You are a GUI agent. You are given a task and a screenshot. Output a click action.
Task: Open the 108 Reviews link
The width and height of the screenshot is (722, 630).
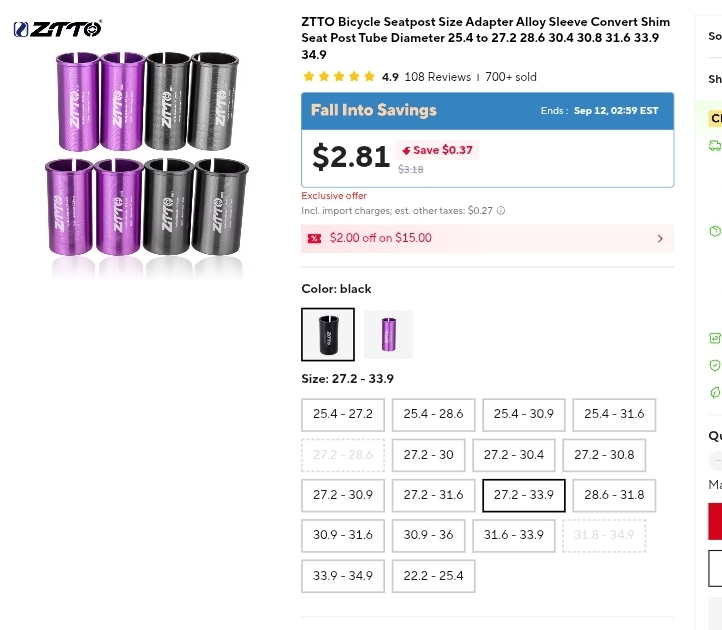pos(437,77)
